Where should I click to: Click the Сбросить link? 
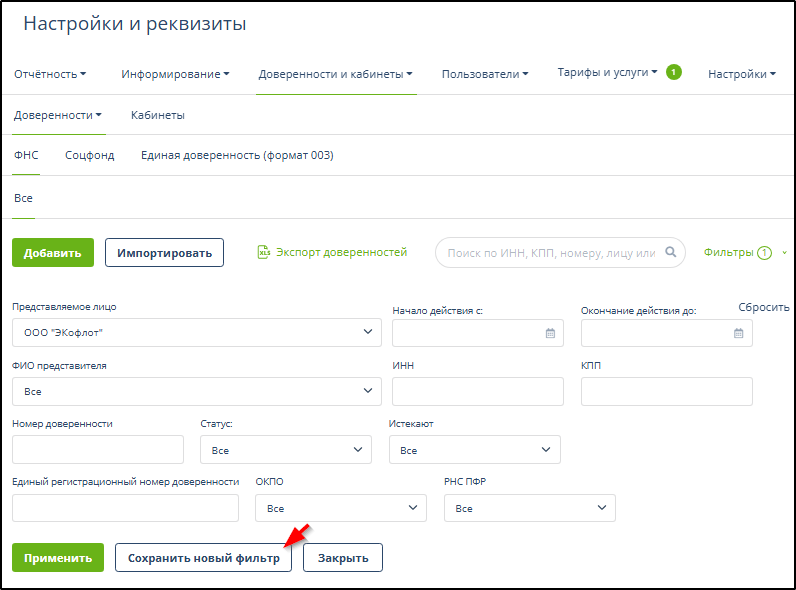[764, 307]
